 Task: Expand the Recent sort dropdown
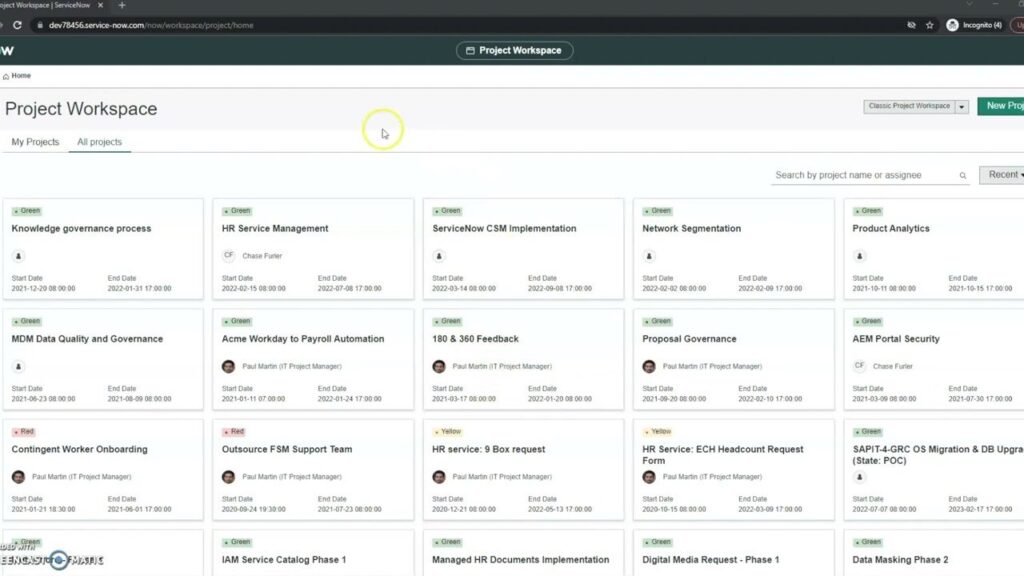click(1002, 174)
